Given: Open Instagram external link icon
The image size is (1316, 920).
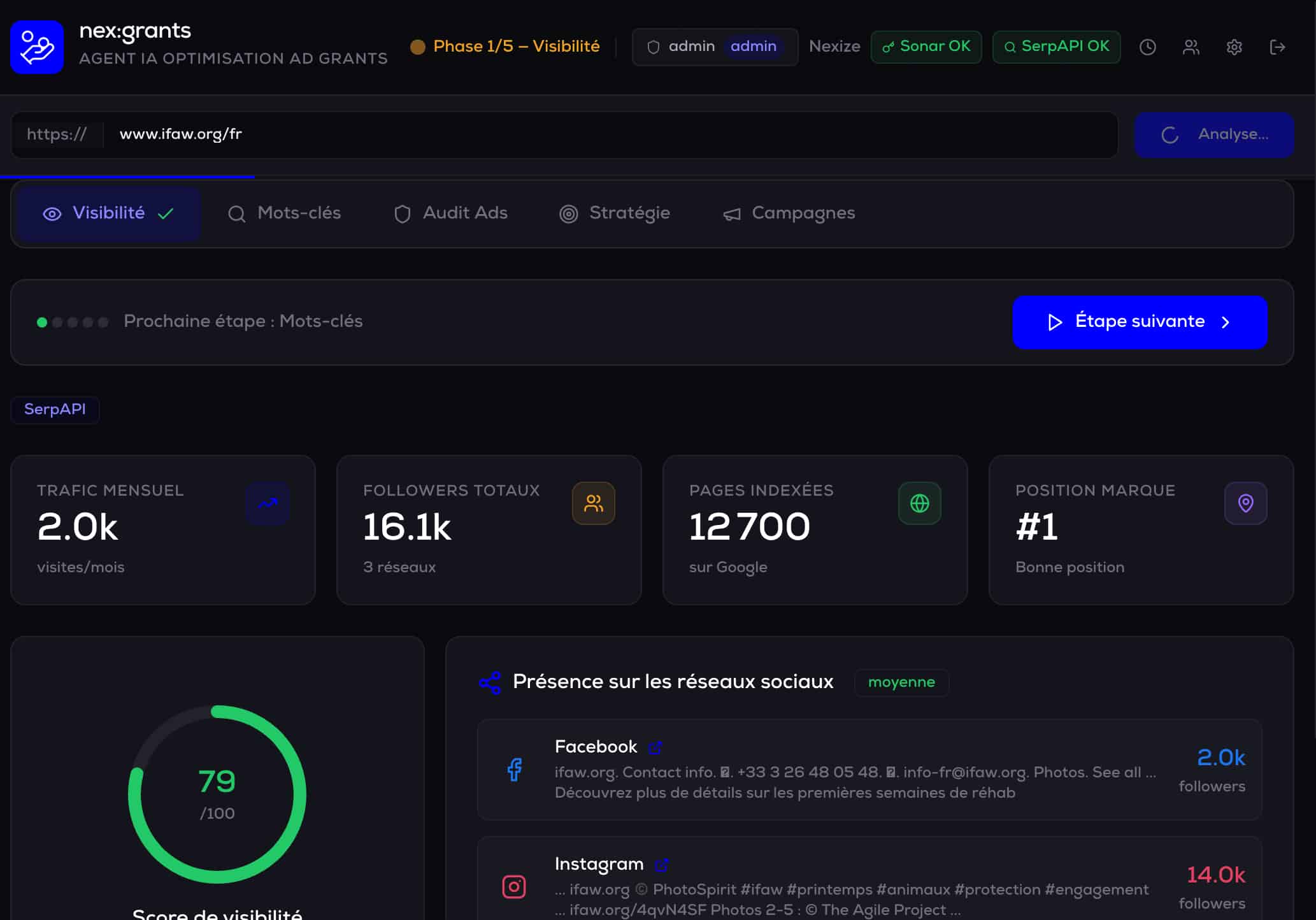Looking at the screenshot, I should pos(662,865).
